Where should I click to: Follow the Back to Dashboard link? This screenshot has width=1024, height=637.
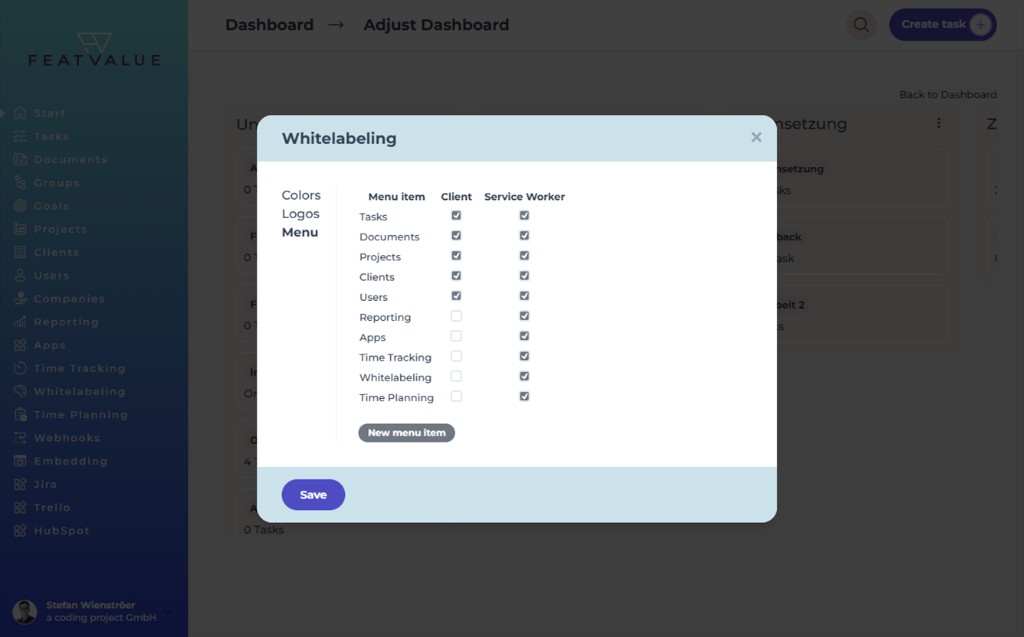coord(947,94)
